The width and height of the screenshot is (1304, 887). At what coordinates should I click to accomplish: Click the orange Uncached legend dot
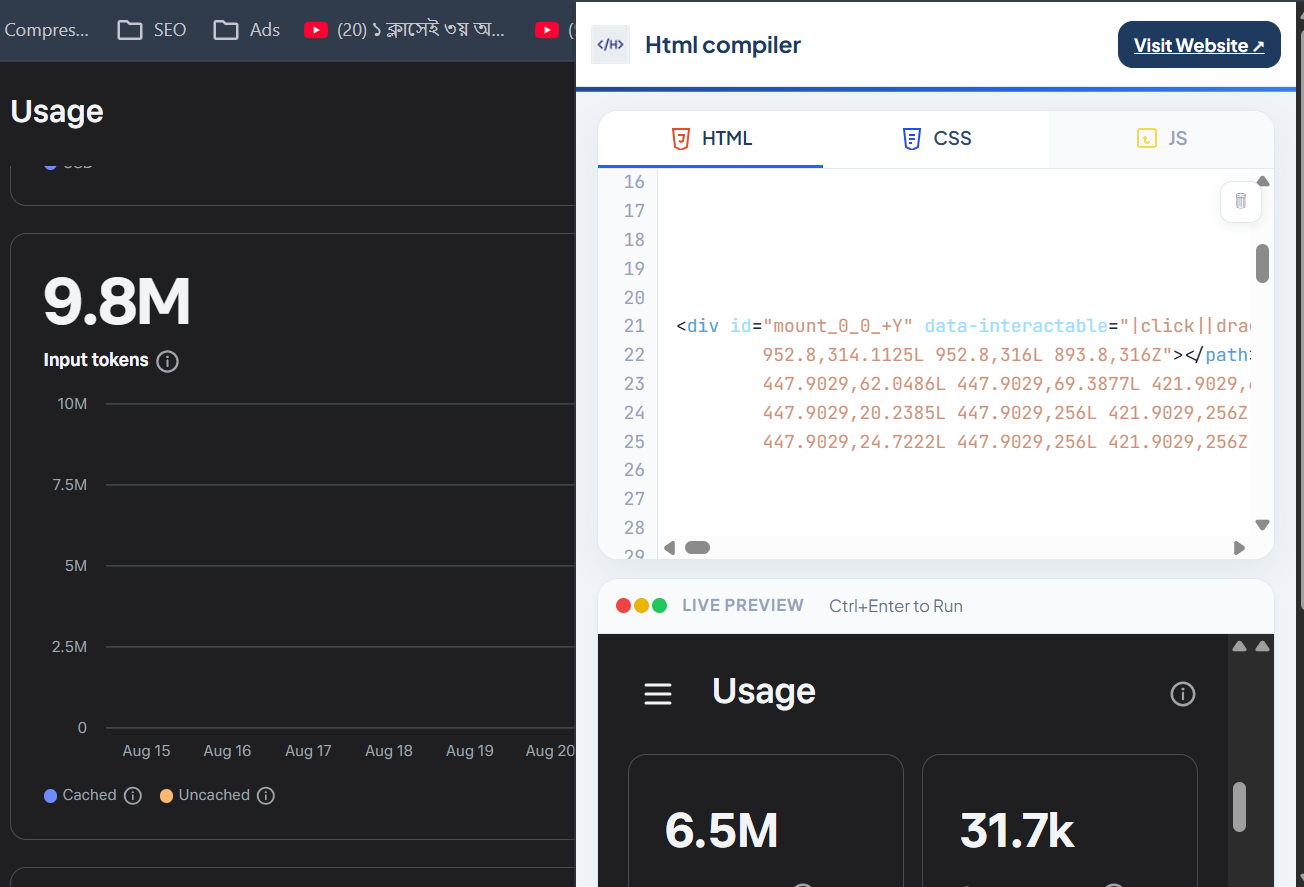coord(166,796)
